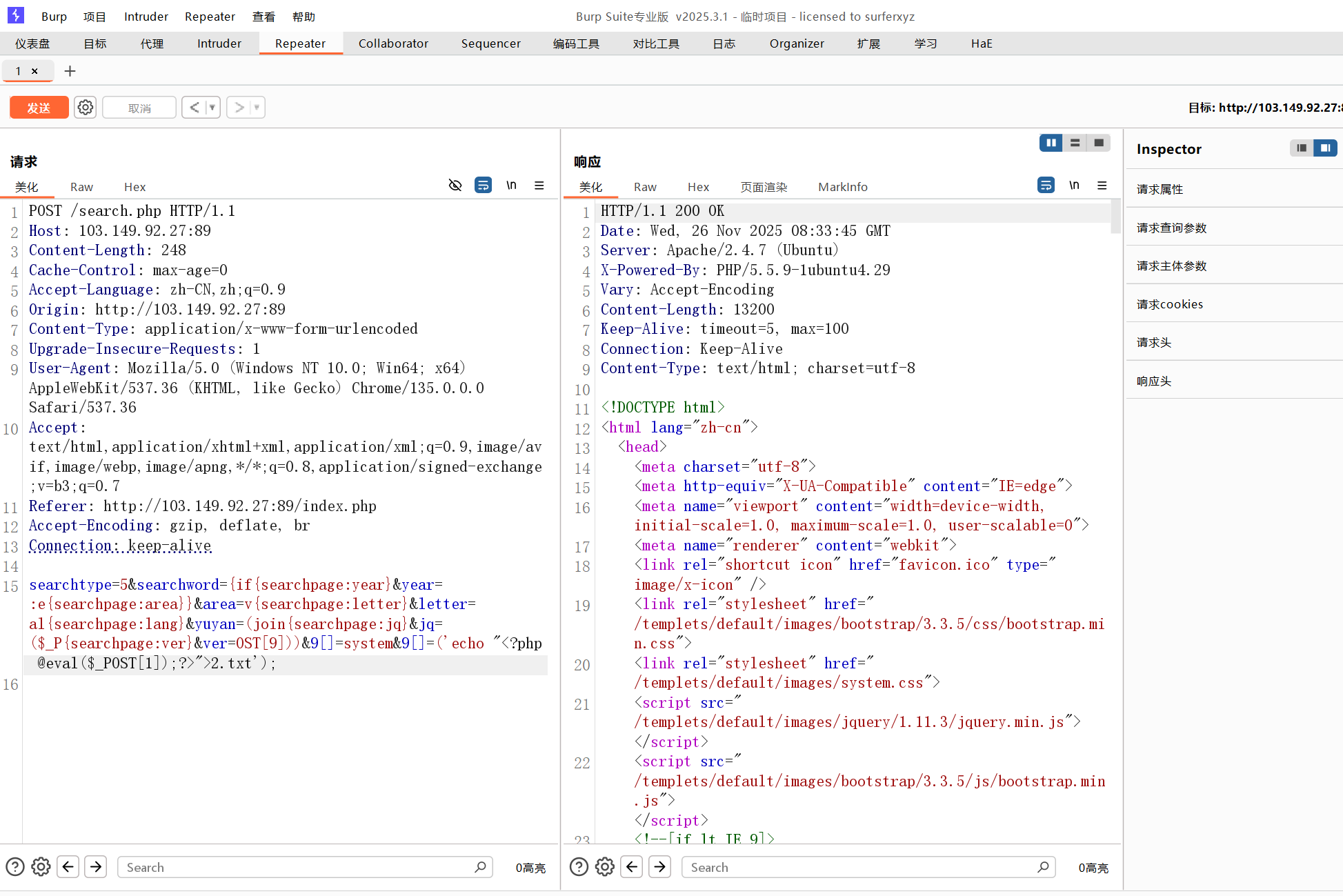
Task: Switch to top-bottom split layout
Action: coord(1075,143)
